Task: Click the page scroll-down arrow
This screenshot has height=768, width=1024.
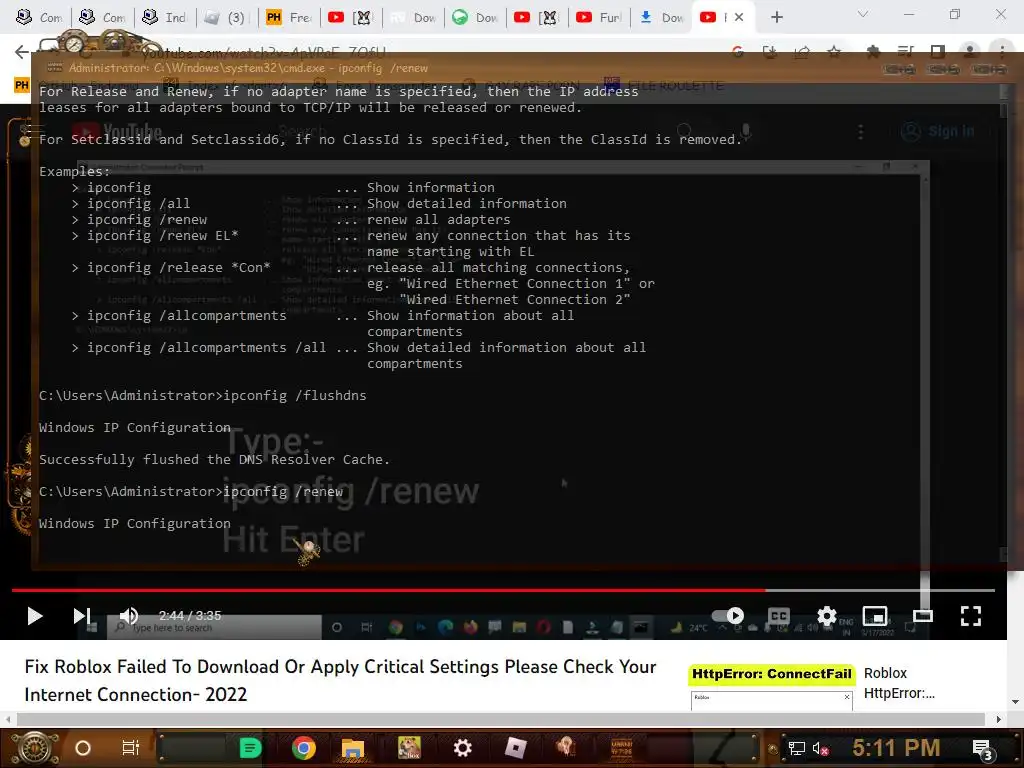Action: click(x=1015, y=702)
